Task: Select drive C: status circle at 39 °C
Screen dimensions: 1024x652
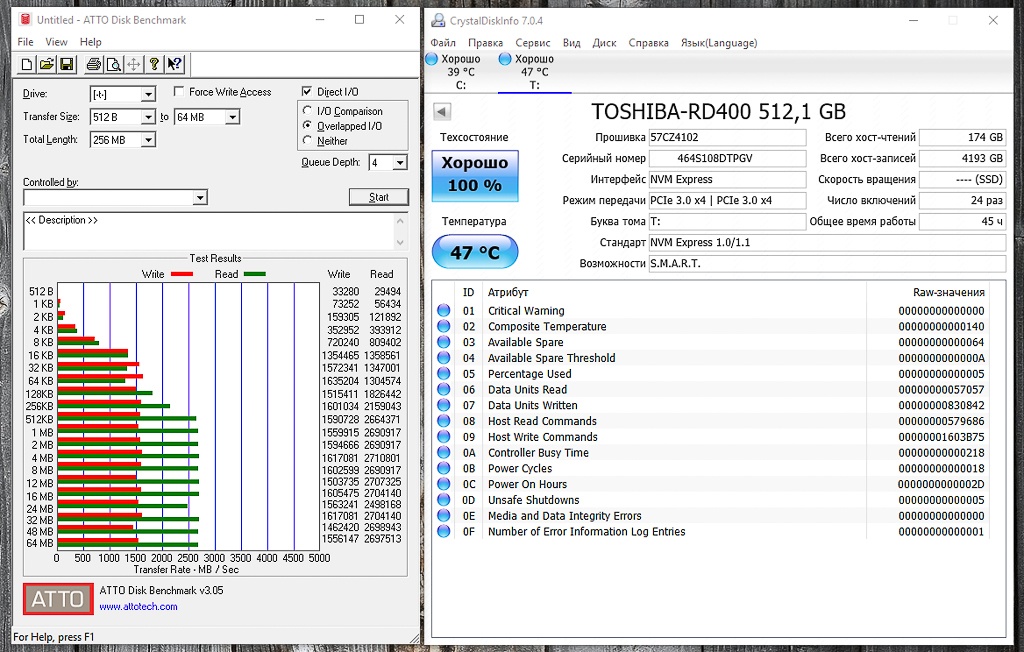Action: (431, 59)
